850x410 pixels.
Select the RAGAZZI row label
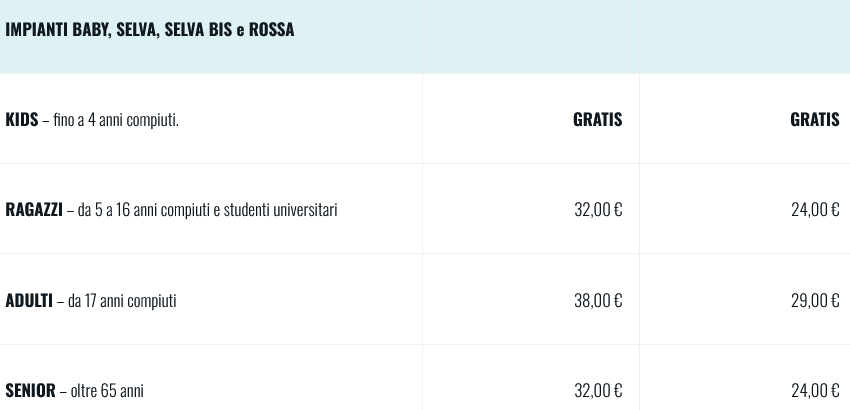(34, 210)
